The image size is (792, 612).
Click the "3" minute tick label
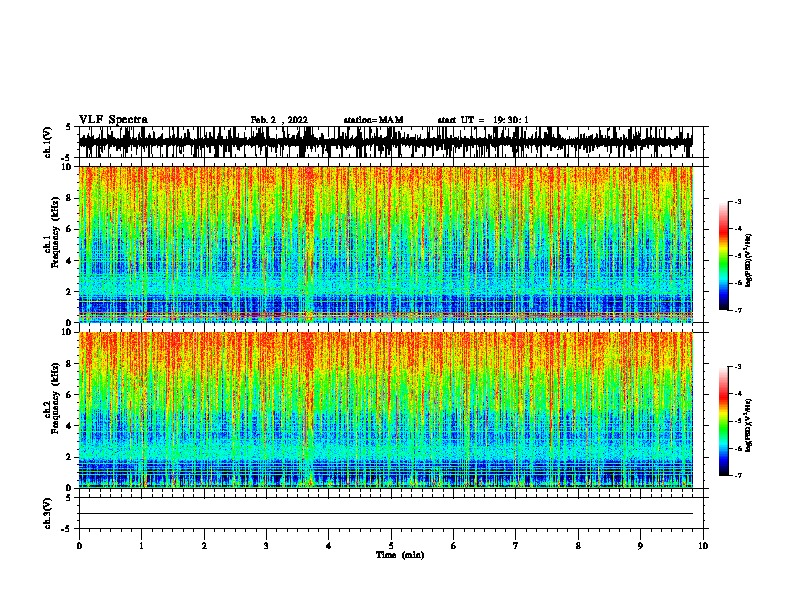[266, 546]
